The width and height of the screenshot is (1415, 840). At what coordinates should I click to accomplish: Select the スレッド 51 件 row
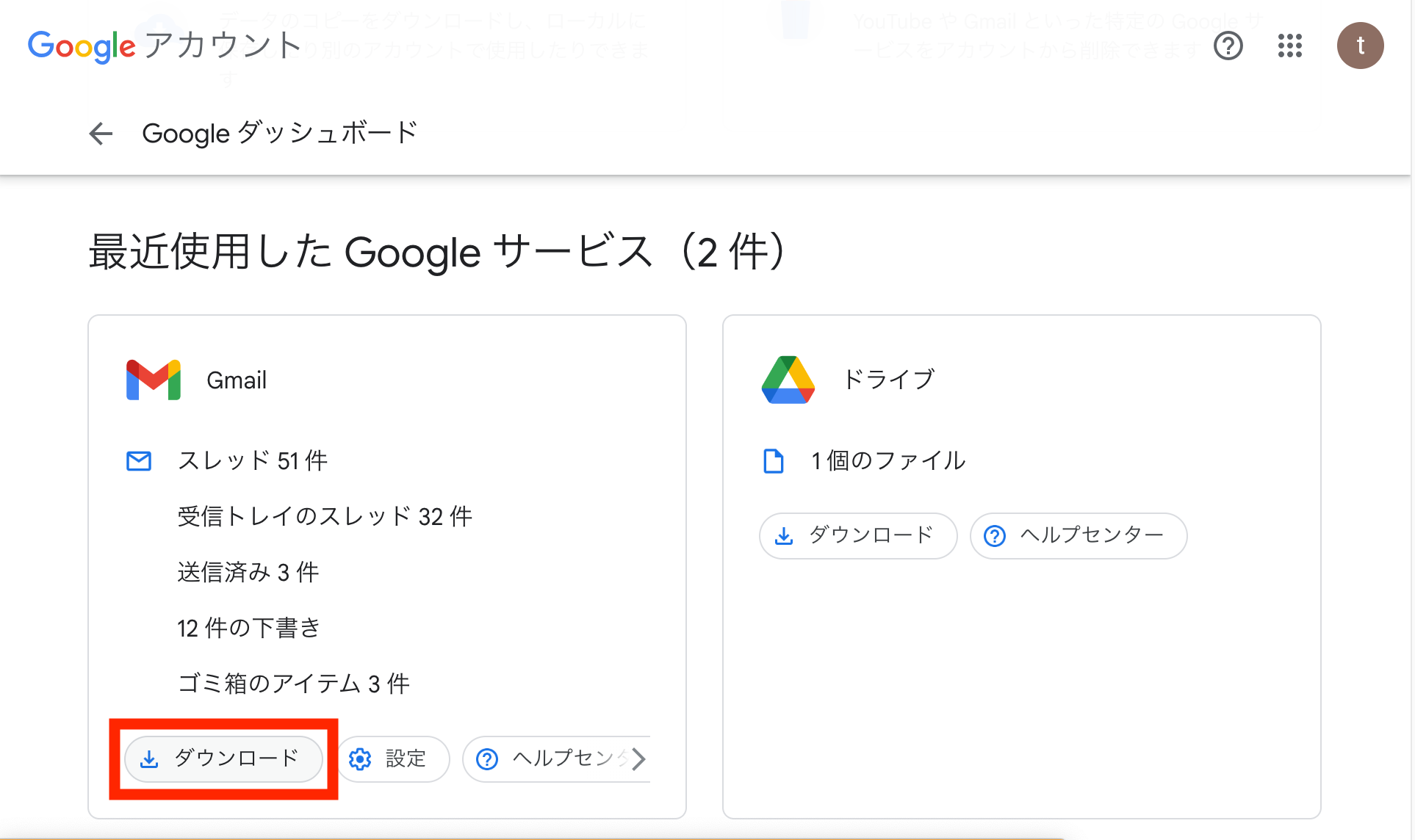click(252, 461)
